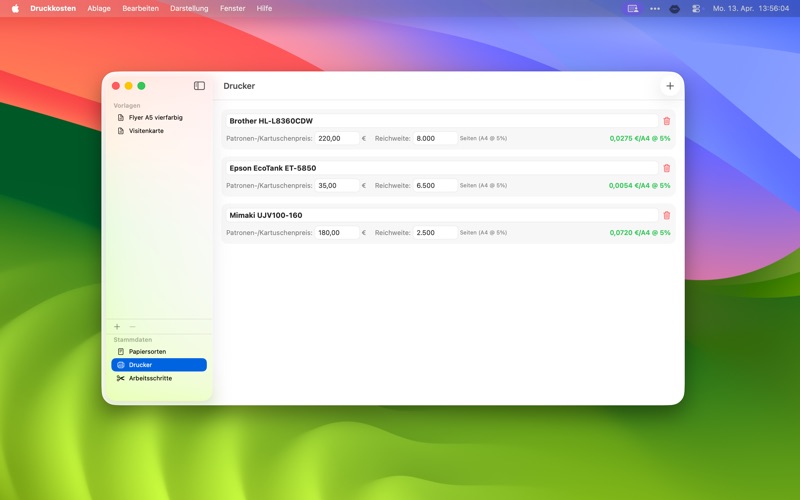Click the three-dots menu bar extra
This screenshot has height=500, width=800.
pyautogui.click(x=655, y=8)
